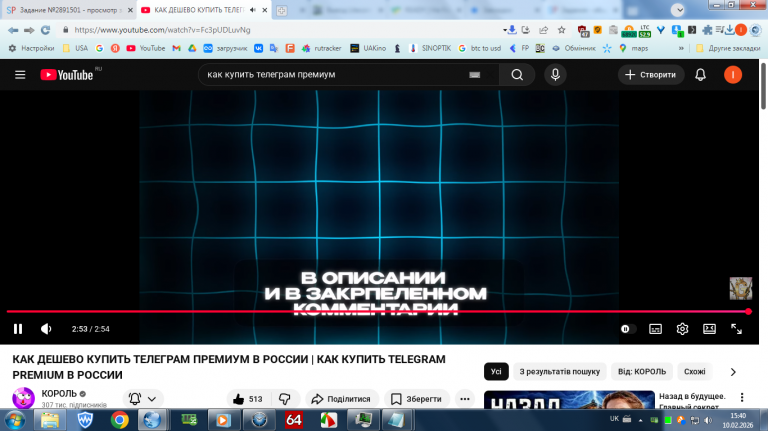Screen dimensions: 768x431
Task: Show more filter chips with right arrow
Action: (733, 372)
